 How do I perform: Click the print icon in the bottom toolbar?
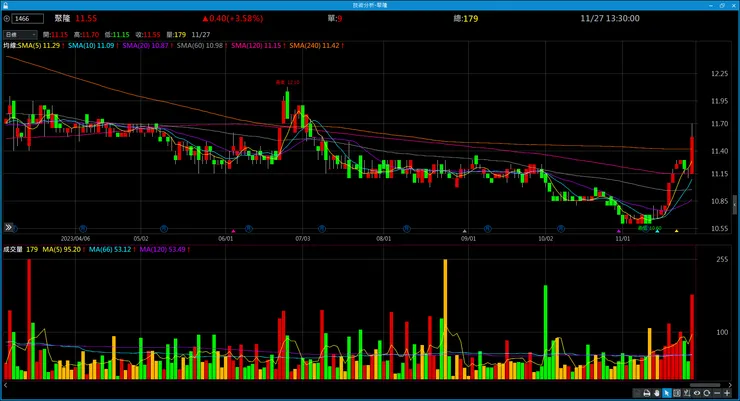(647, 393)
